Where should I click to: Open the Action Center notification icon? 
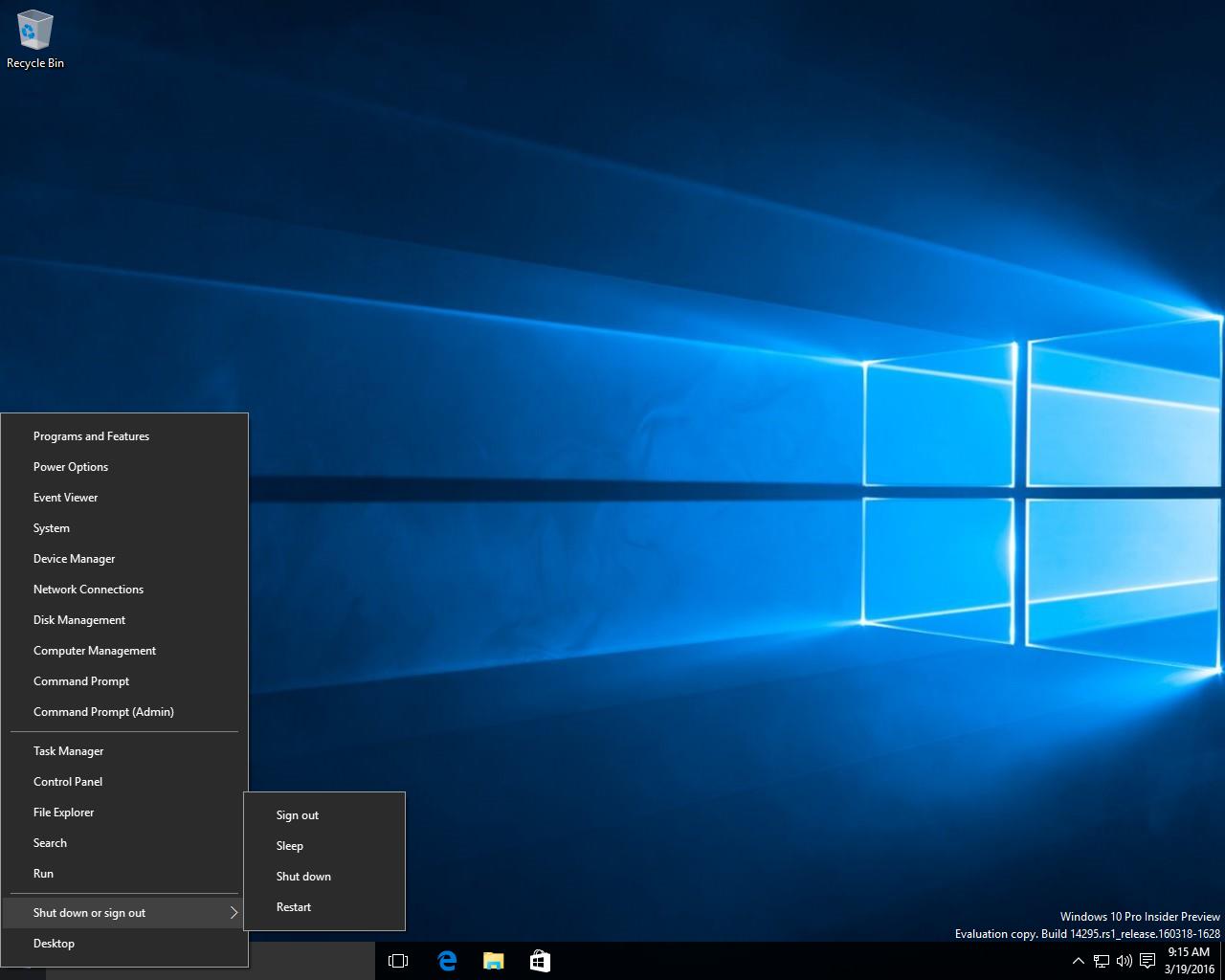click(1147, 961)
